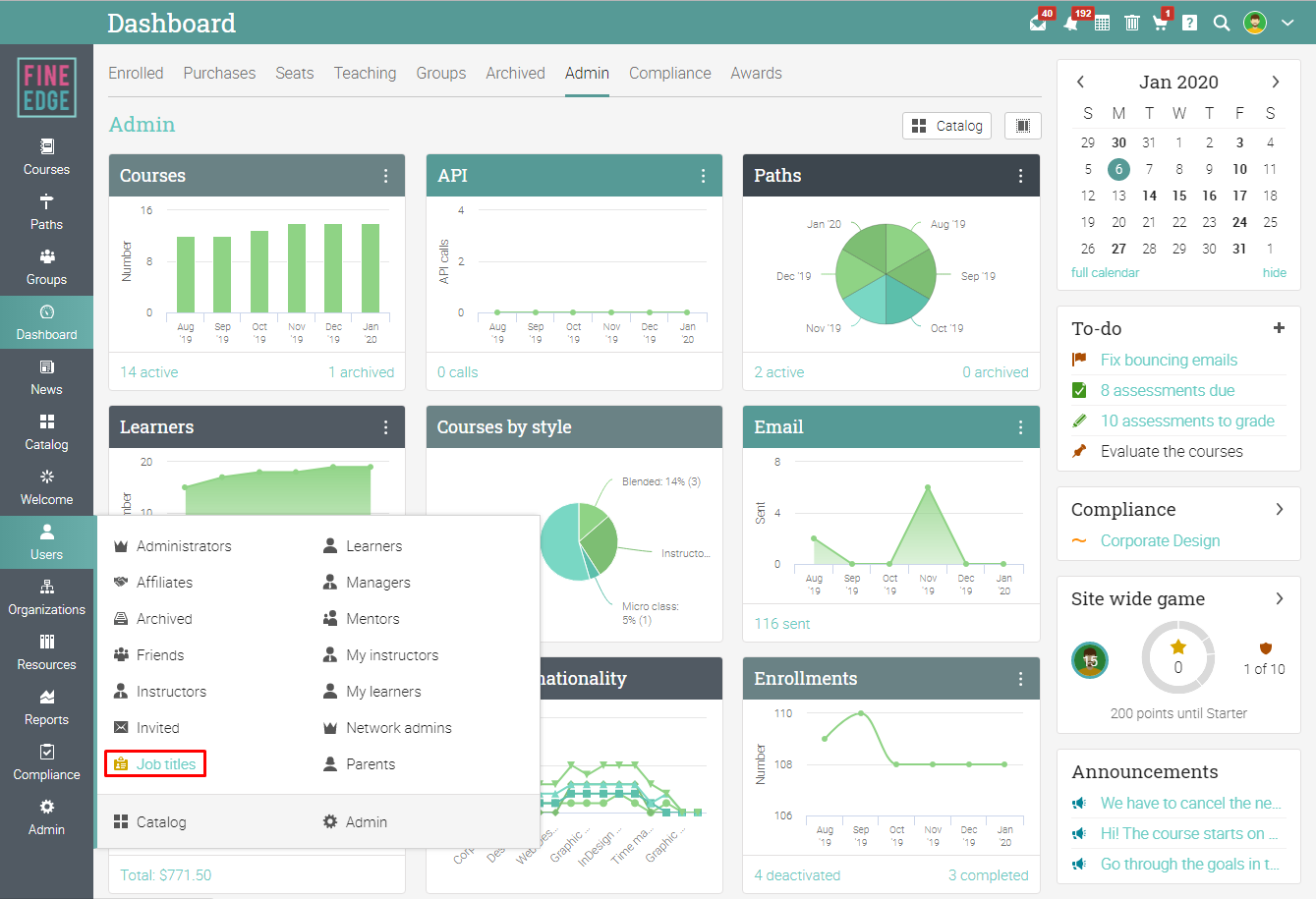Click the barcode view button beside Catalog

(1023, 126)
